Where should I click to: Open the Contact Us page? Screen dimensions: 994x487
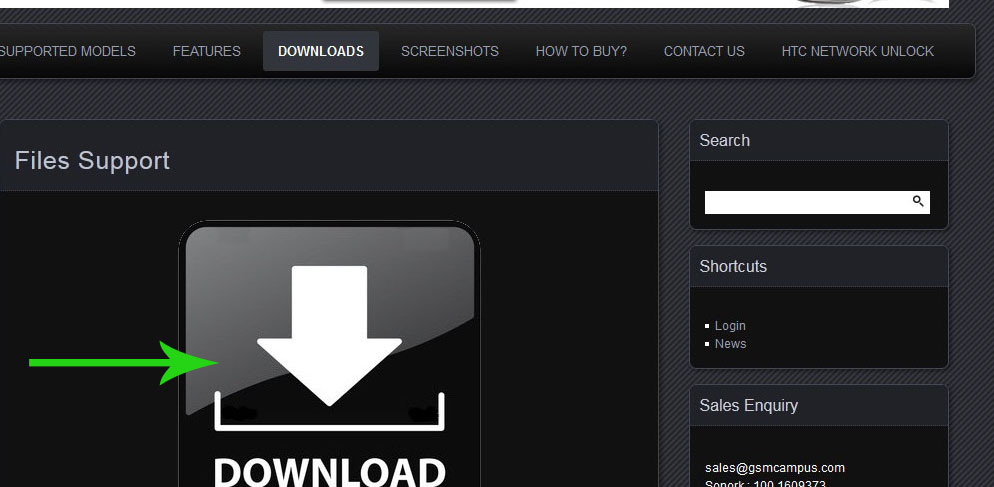tap(704, 51)
